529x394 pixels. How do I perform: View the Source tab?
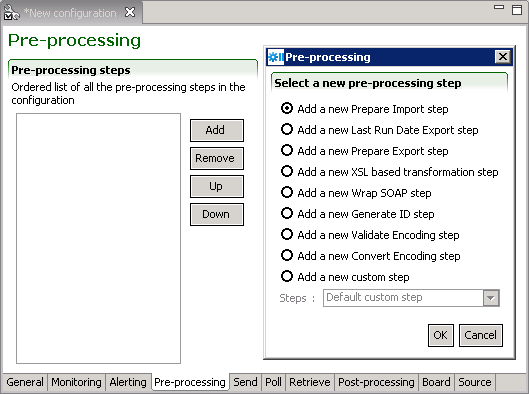pyautogui.click(x=475, y=382)
